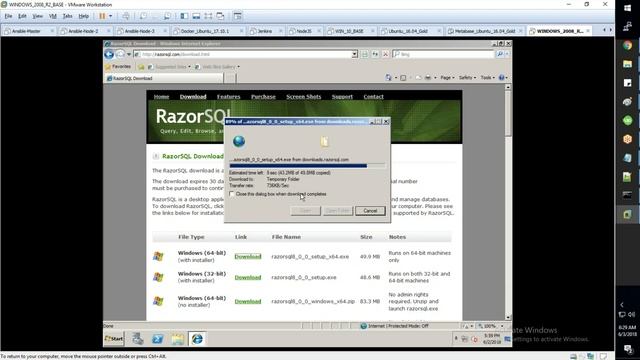Click Screen Shots link in RazorSQL navigation
640x360 pixels.
pyautogui.click(x=304, y=97)
